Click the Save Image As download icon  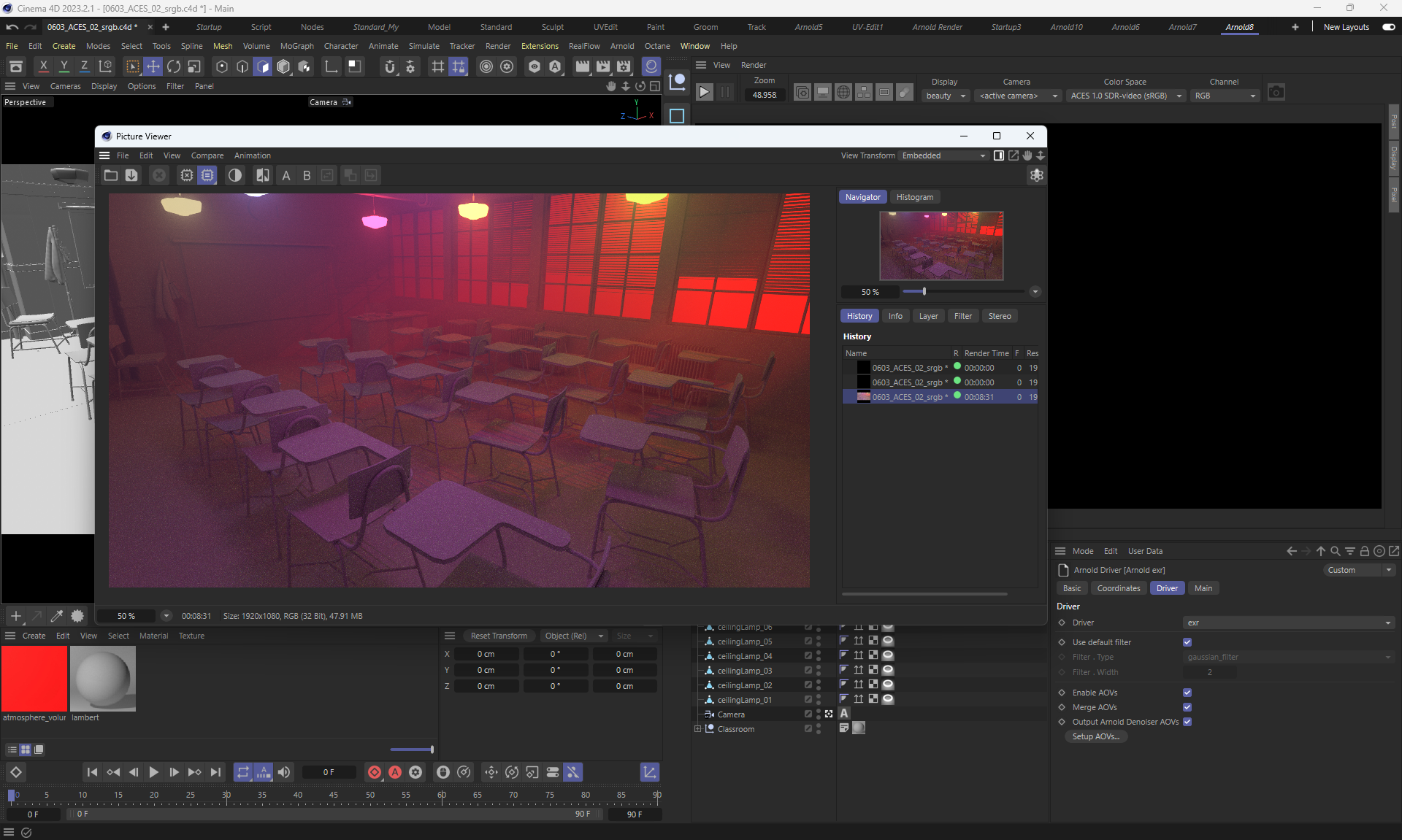coord(131,175)
